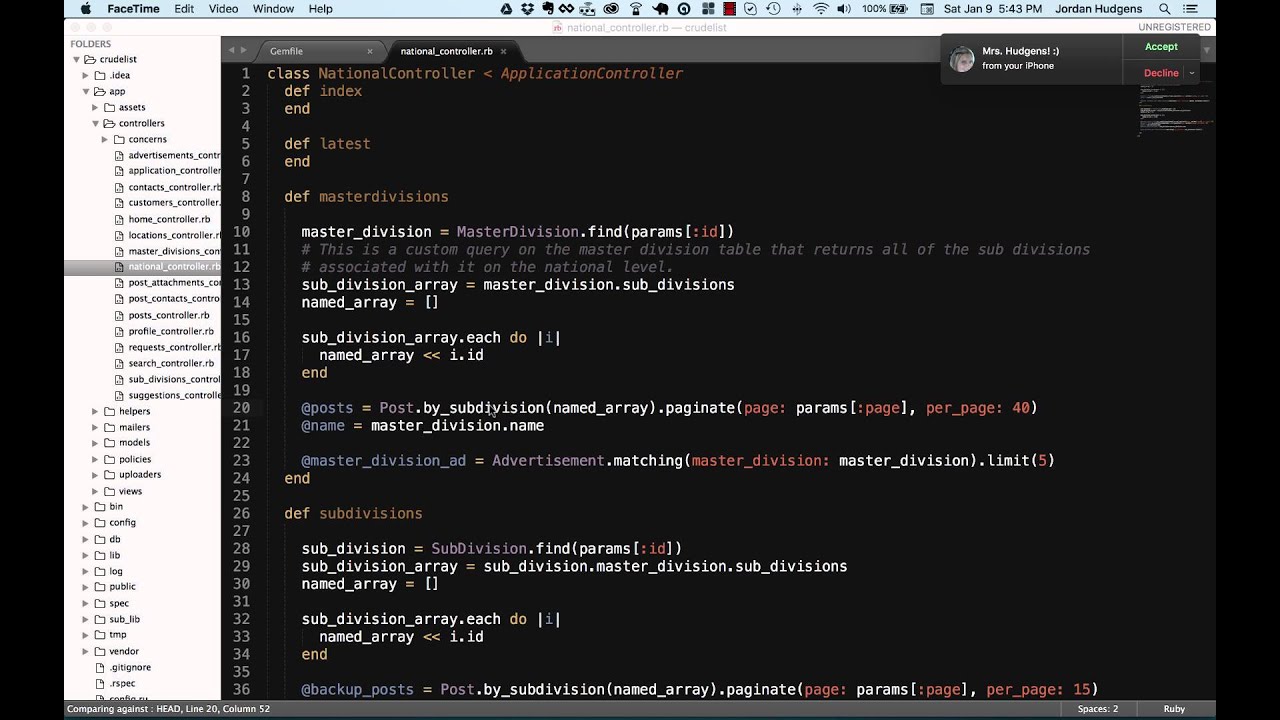
Task: Open search_controller.rb in sidebar
Action: click(171, 363)
